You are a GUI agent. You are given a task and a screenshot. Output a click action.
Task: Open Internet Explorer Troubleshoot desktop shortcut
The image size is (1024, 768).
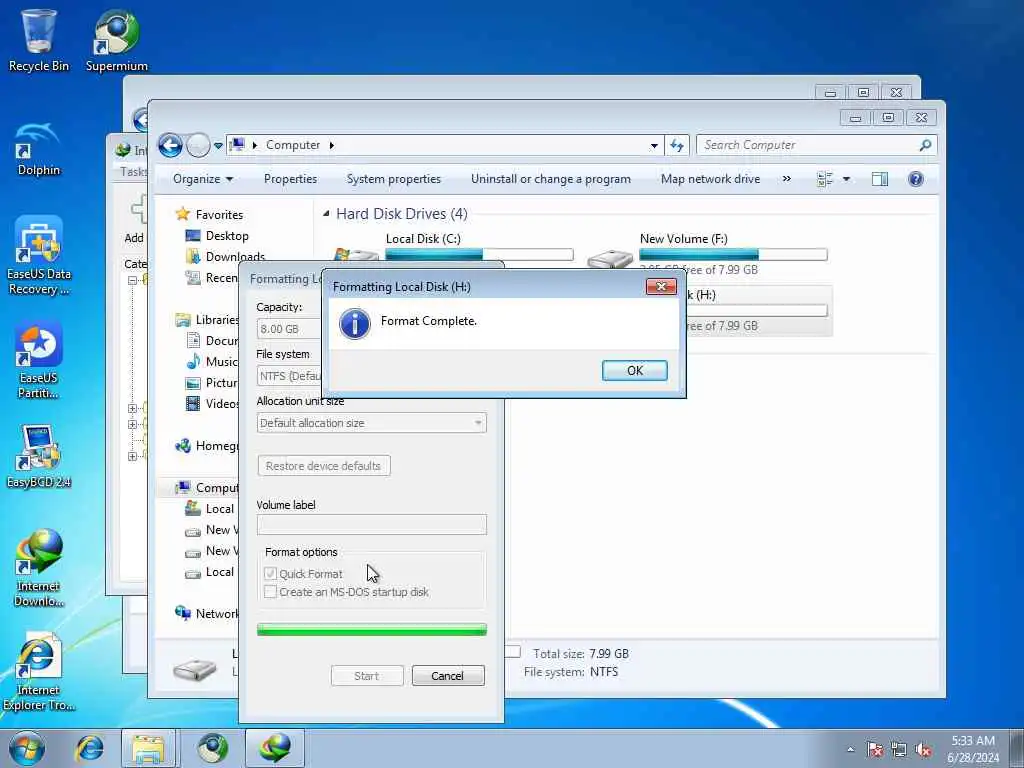pyautogui.click(x=39, y=672)
